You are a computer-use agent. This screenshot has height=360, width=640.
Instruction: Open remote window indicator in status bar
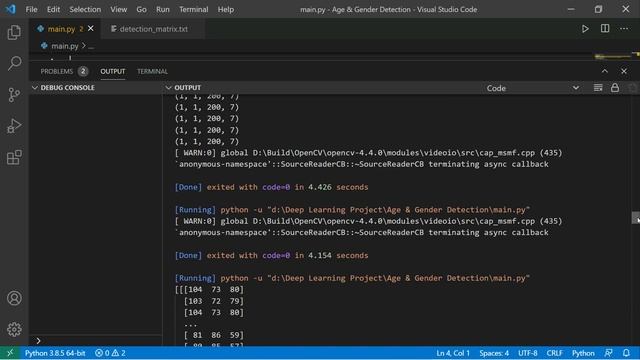pyautogui.click(x=10, y=353)
